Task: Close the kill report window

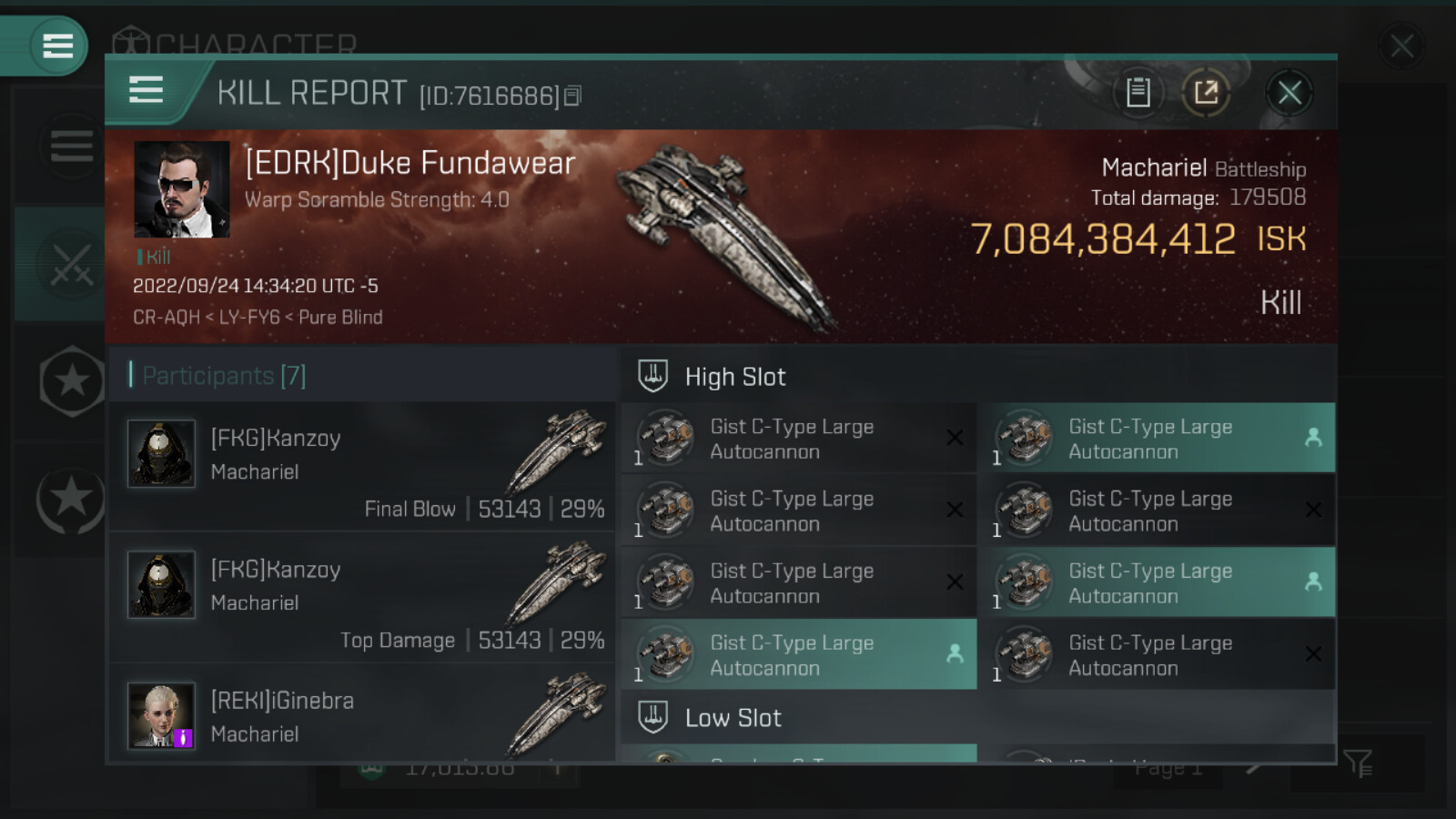Action: (1289, 92)
